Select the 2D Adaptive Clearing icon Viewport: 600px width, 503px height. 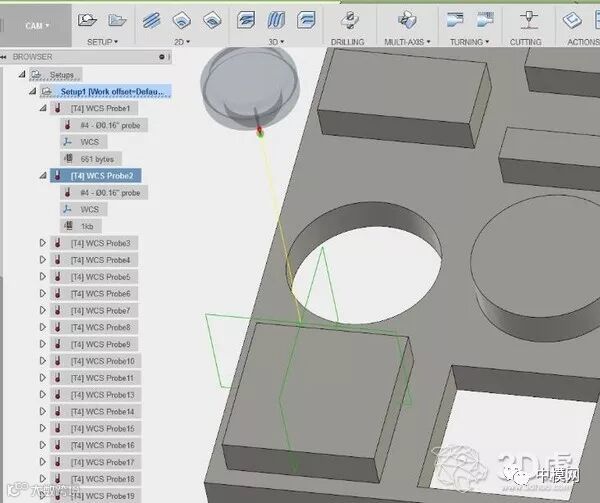pos(181,20)
